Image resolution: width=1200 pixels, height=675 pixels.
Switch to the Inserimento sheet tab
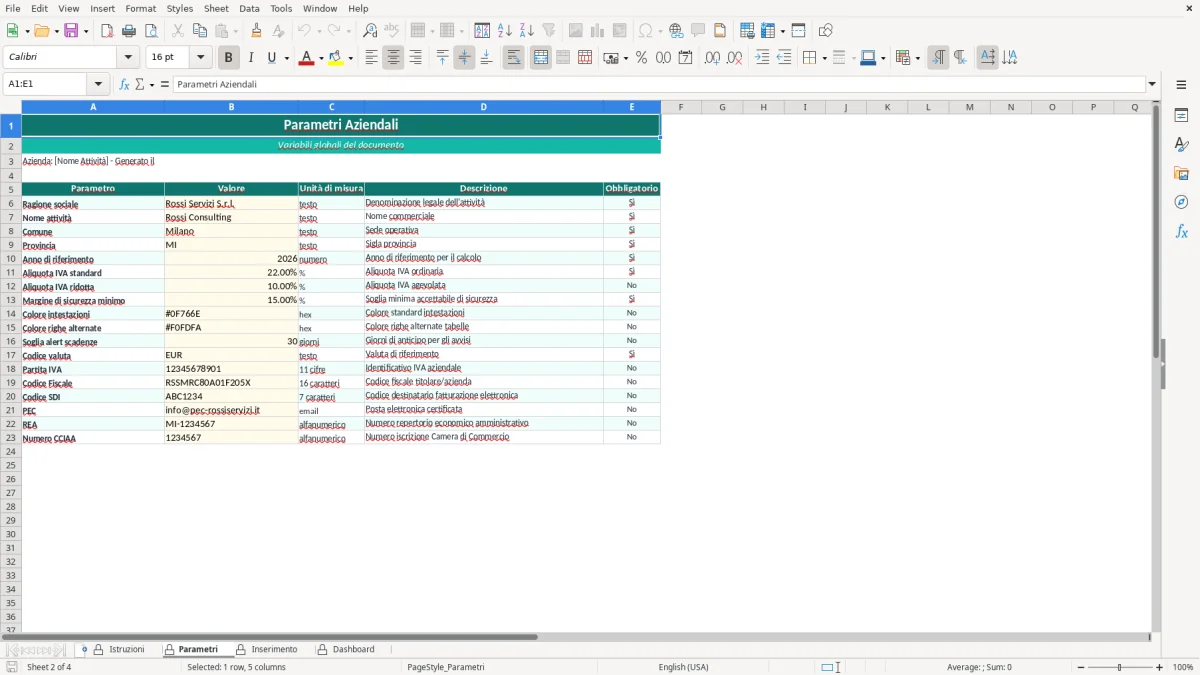[x=274, y=649]
